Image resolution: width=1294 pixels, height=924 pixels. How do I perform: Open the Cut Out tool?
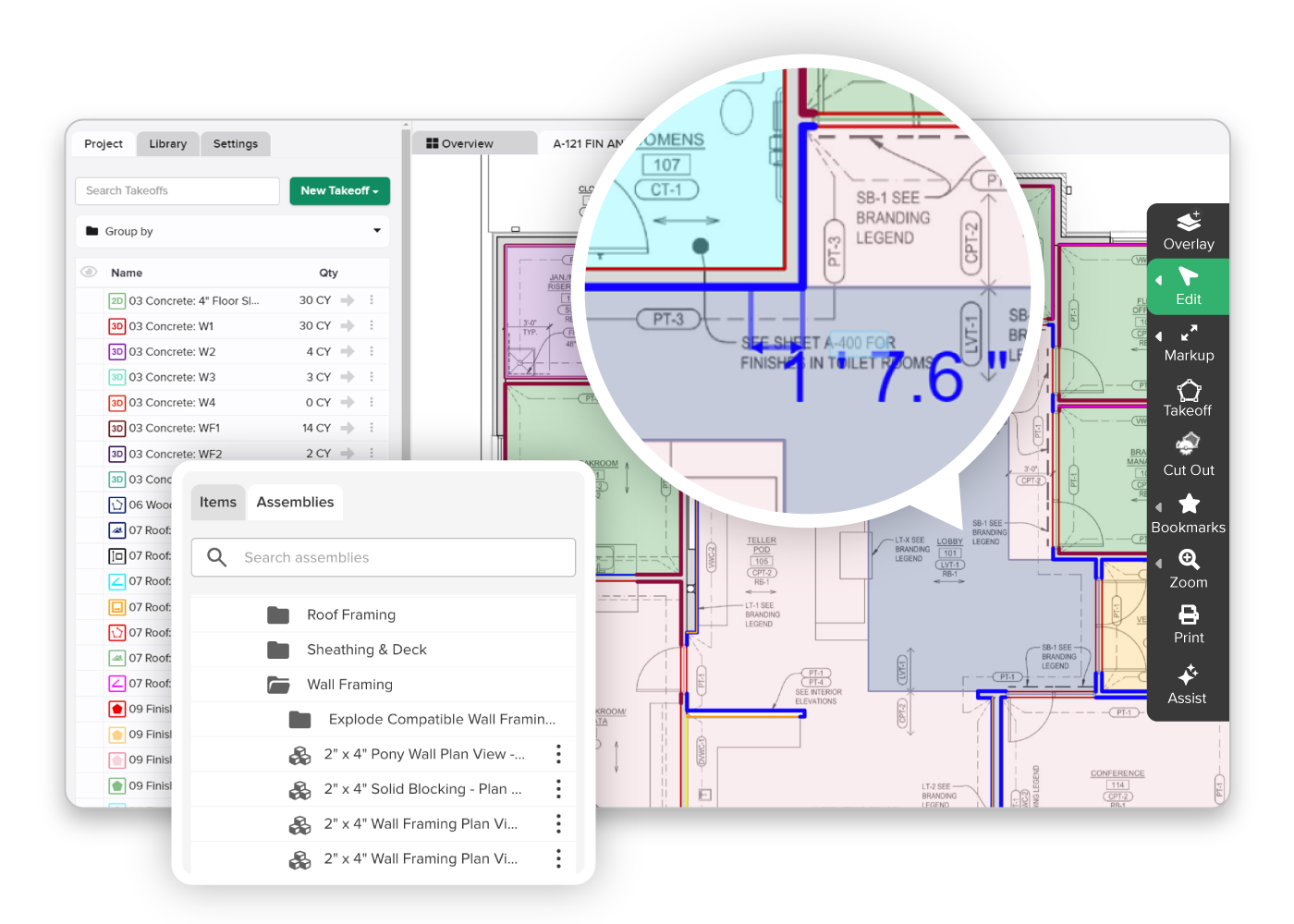click(x=1188, y=456)
